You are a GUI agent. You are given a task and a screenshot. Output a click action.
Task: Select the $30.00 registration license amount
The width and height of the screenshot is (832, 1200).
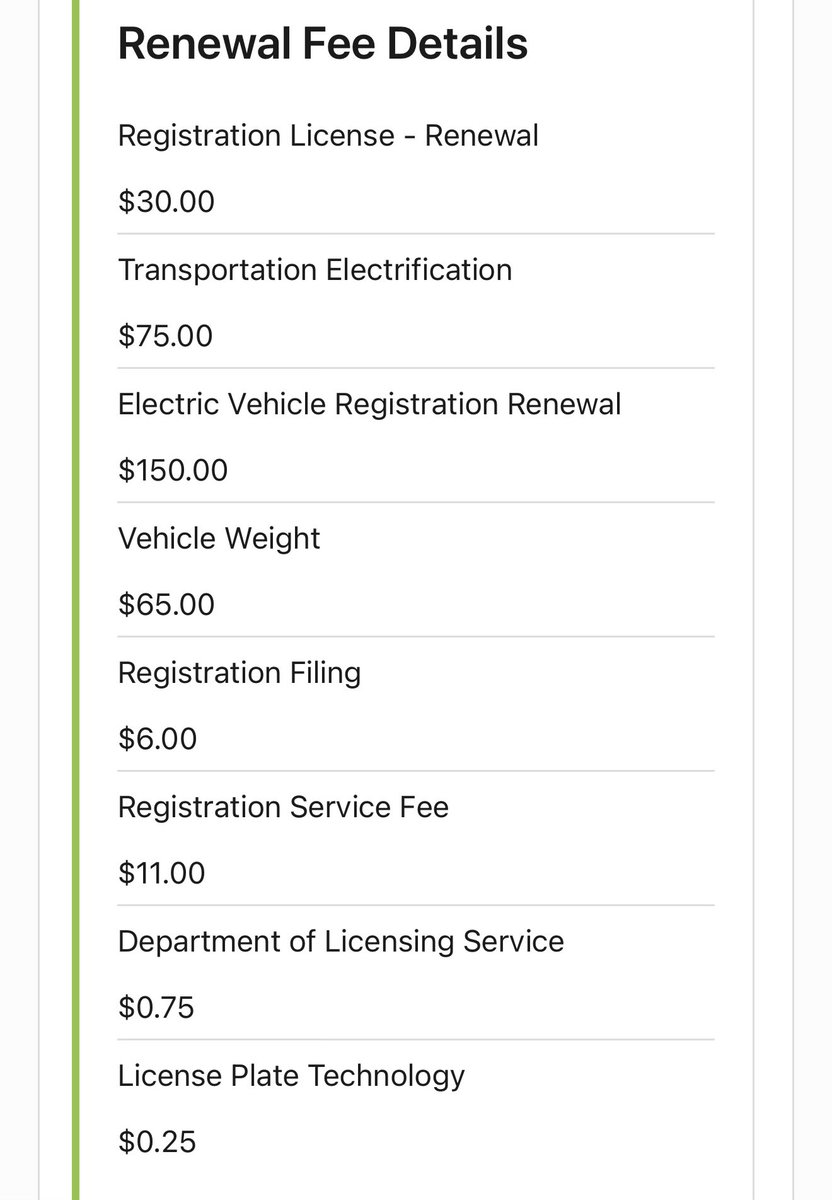(166, 202)
